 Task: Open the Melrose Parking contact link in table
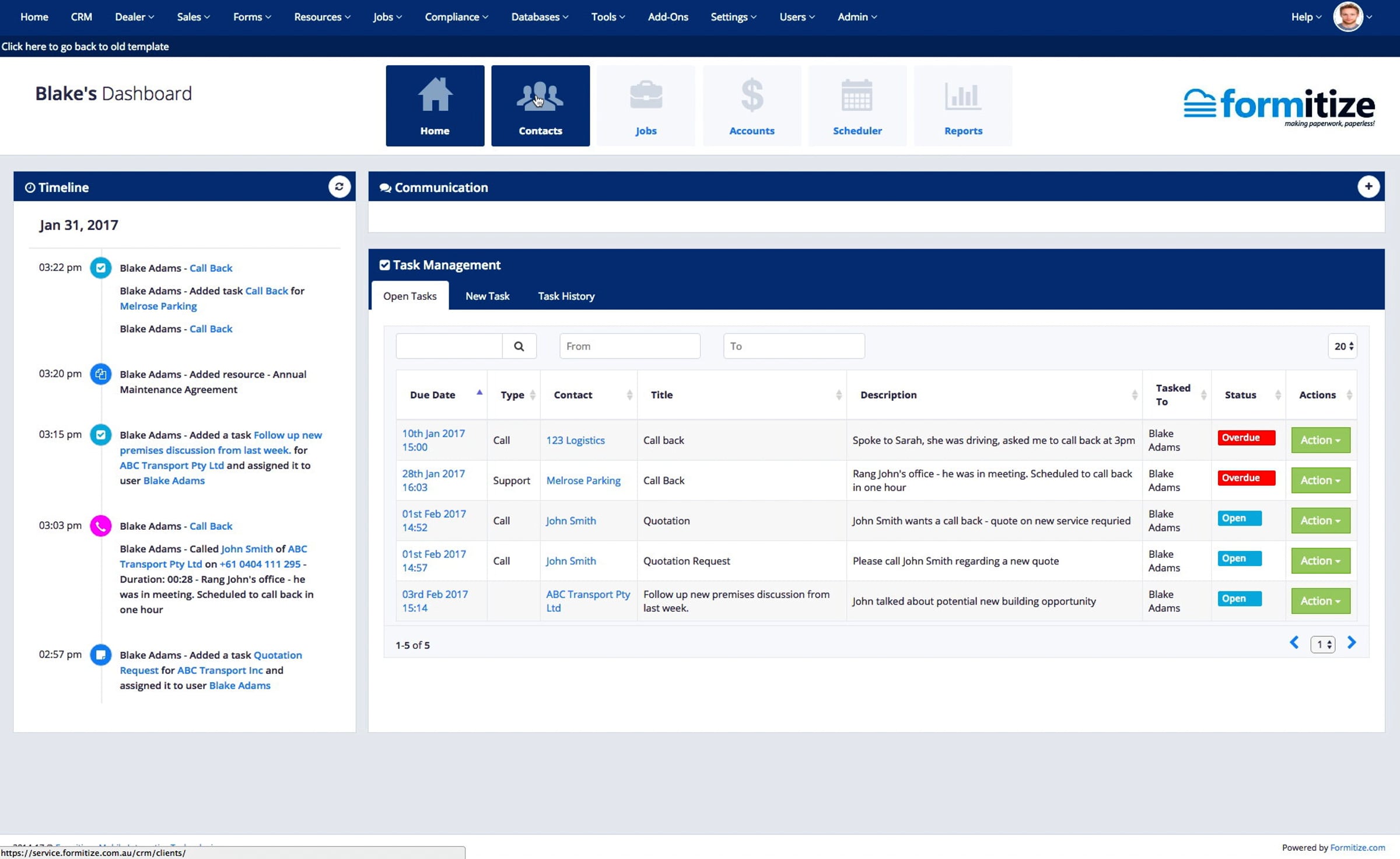tap(583, 480)
